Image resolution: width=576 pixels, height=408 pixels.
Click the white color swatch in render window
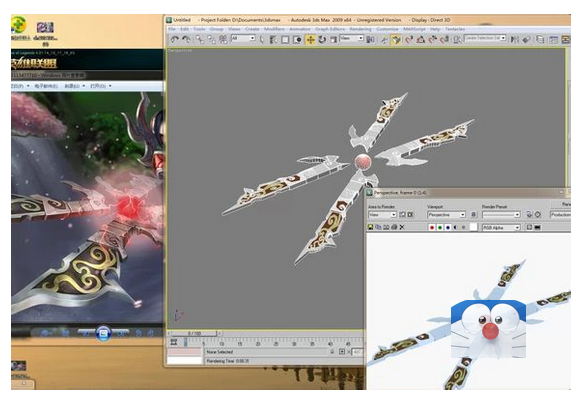pyautogui.click(x=474, y=228)
